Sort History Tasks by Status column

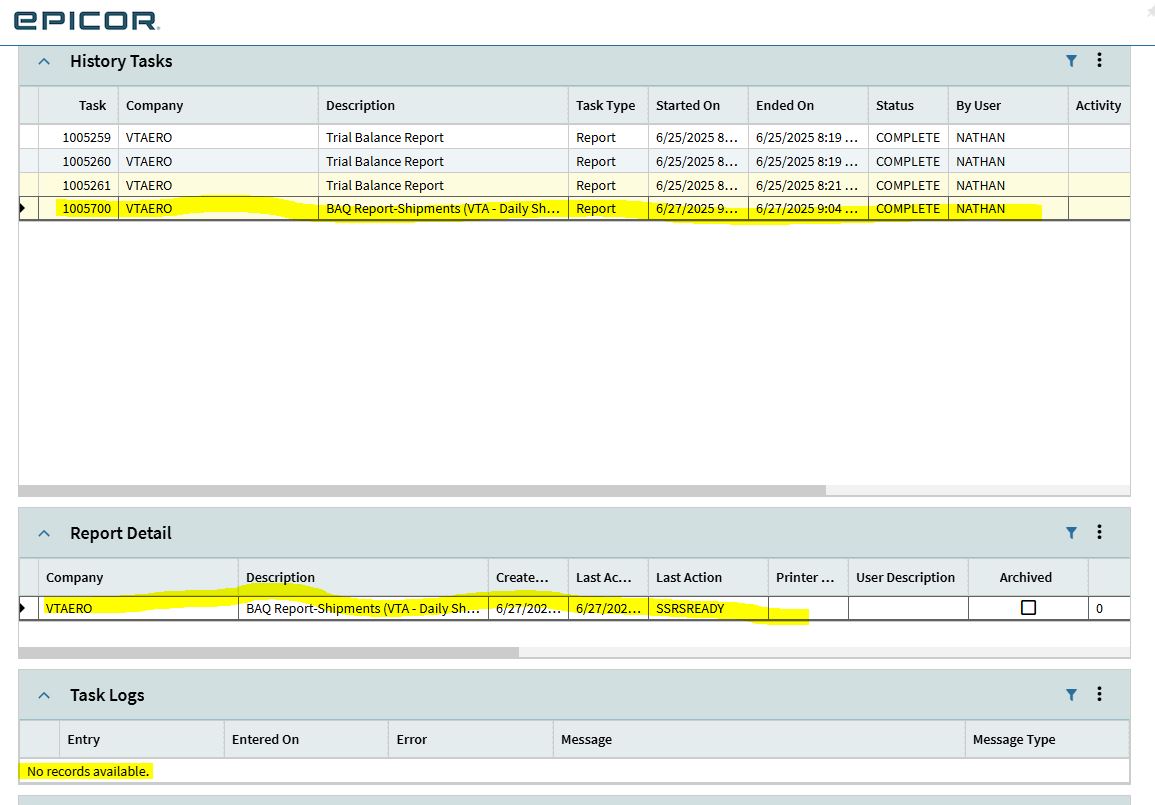click(894, 105)
